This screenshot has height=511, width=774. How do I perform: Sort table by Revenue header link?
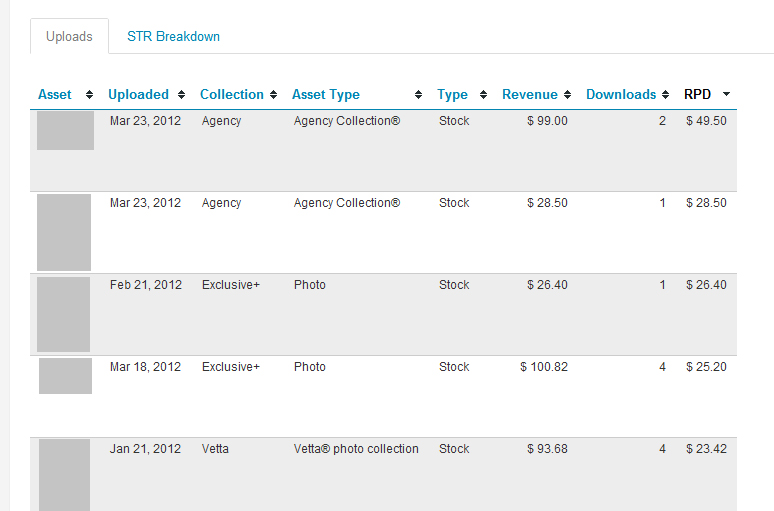click(530, 94)
